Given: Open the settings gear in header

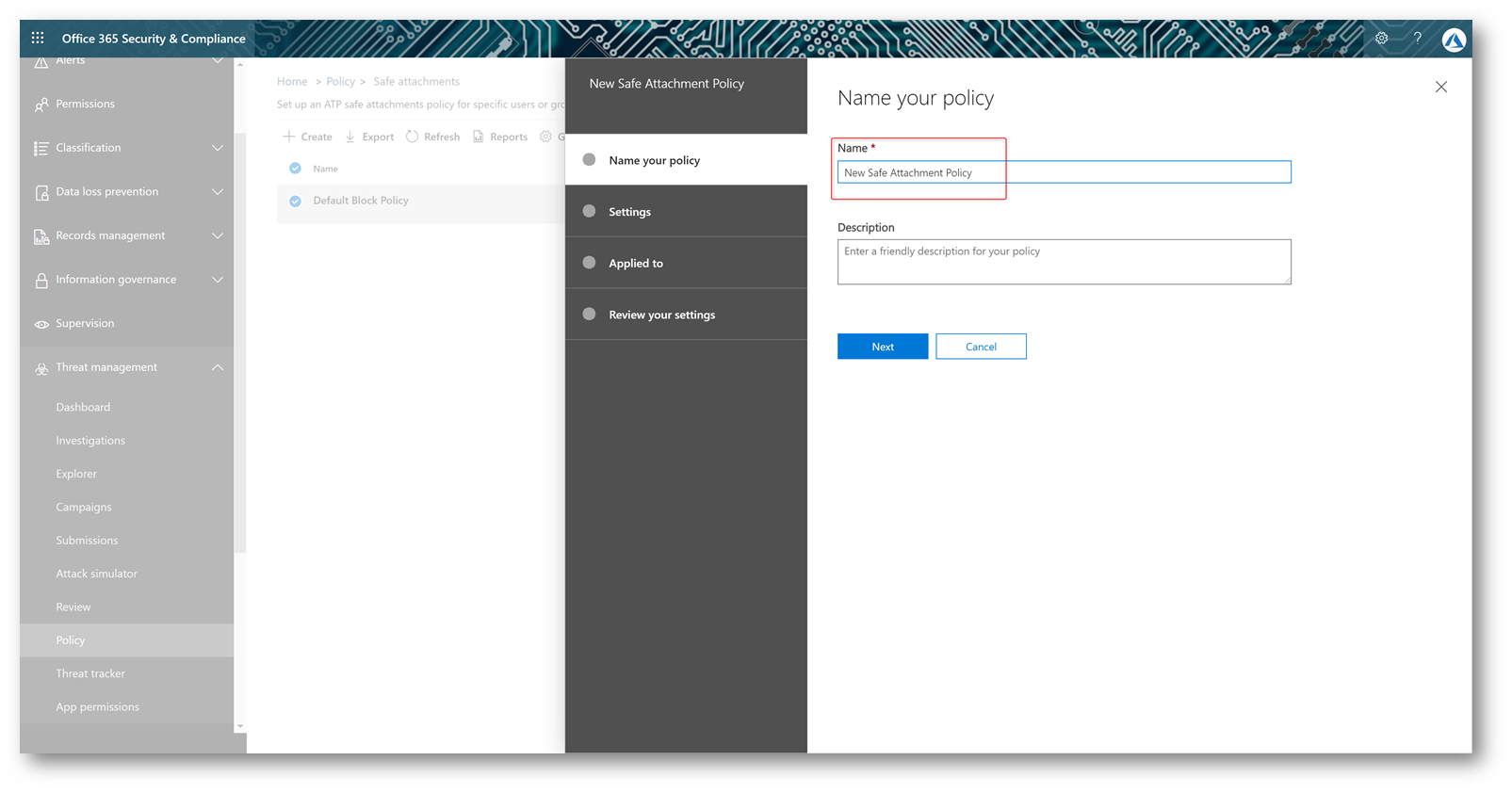Looking at the screenshot, I should click(1381, 39).
